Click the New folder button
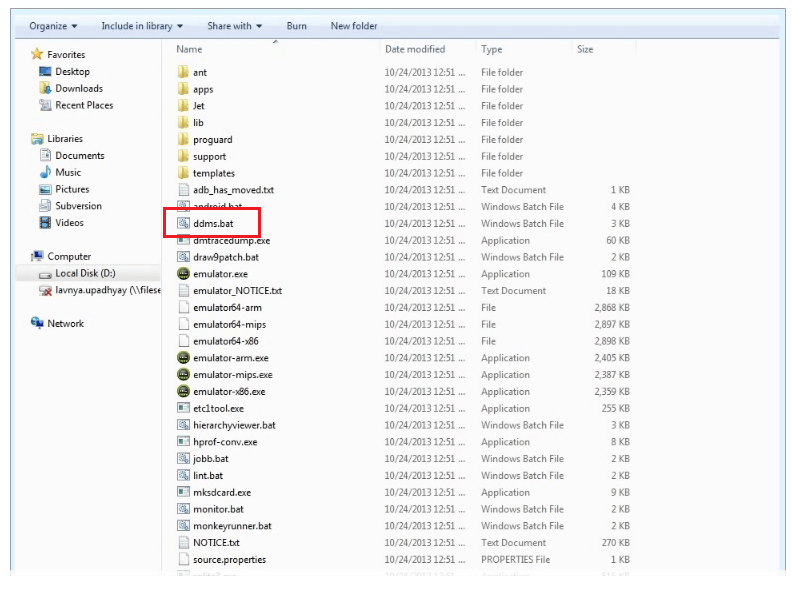 point(354,26)
